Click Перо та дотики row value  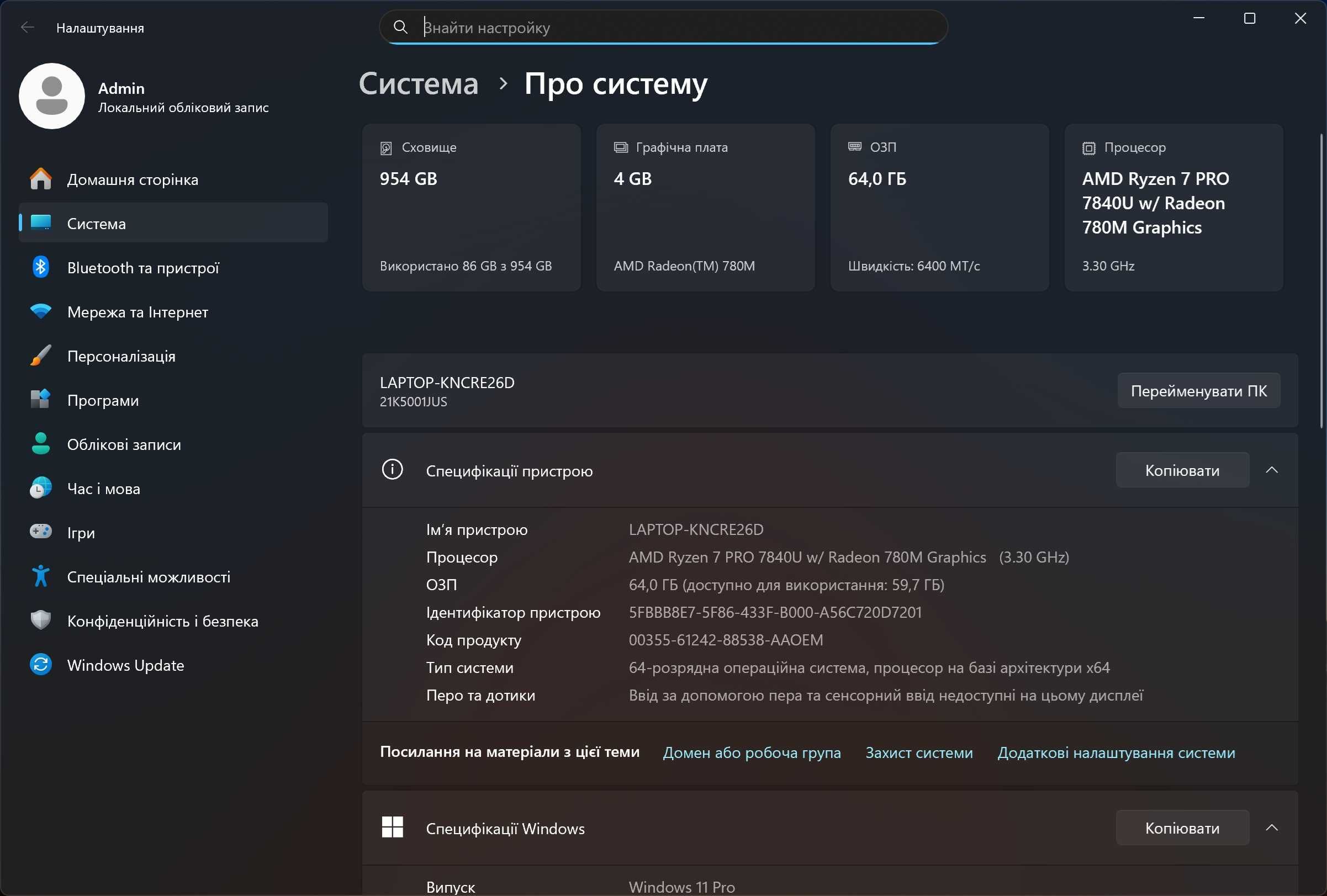point(886,694)
